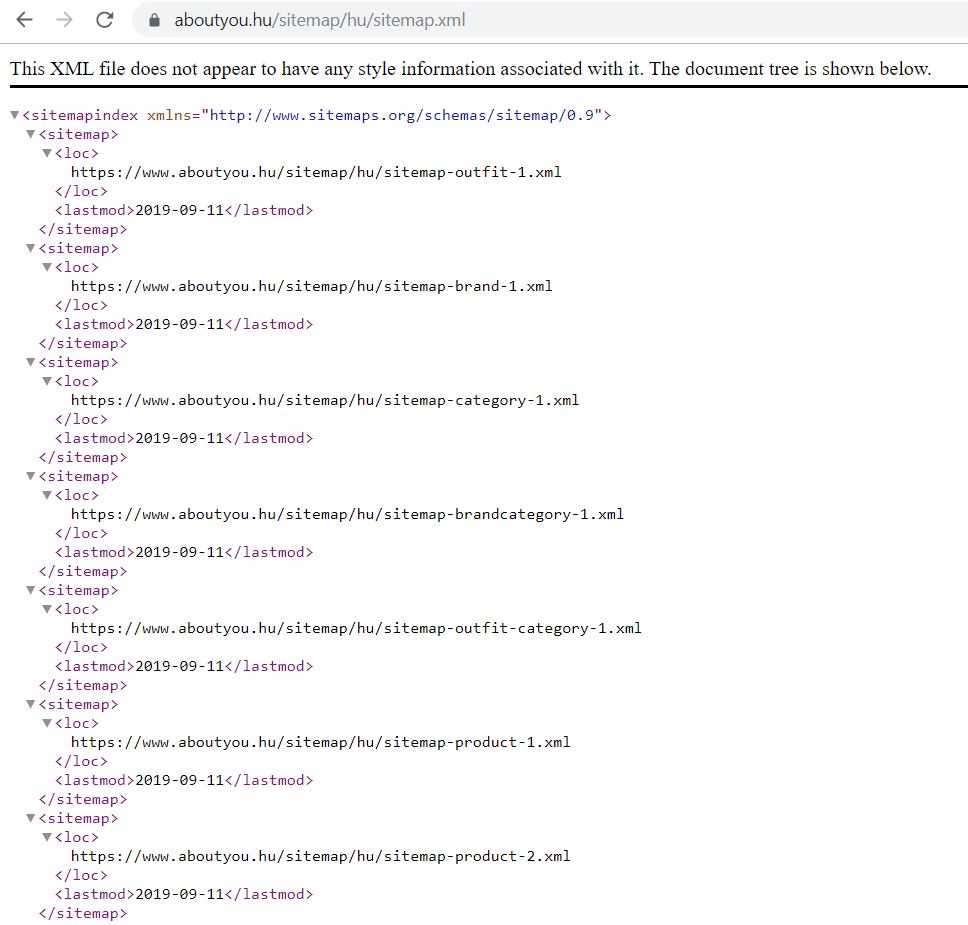Collapse loc node of sitemap-brandcategory-1.xml
Image resolution: width=968 pixels, height=925 pixels.
[47, 495]
